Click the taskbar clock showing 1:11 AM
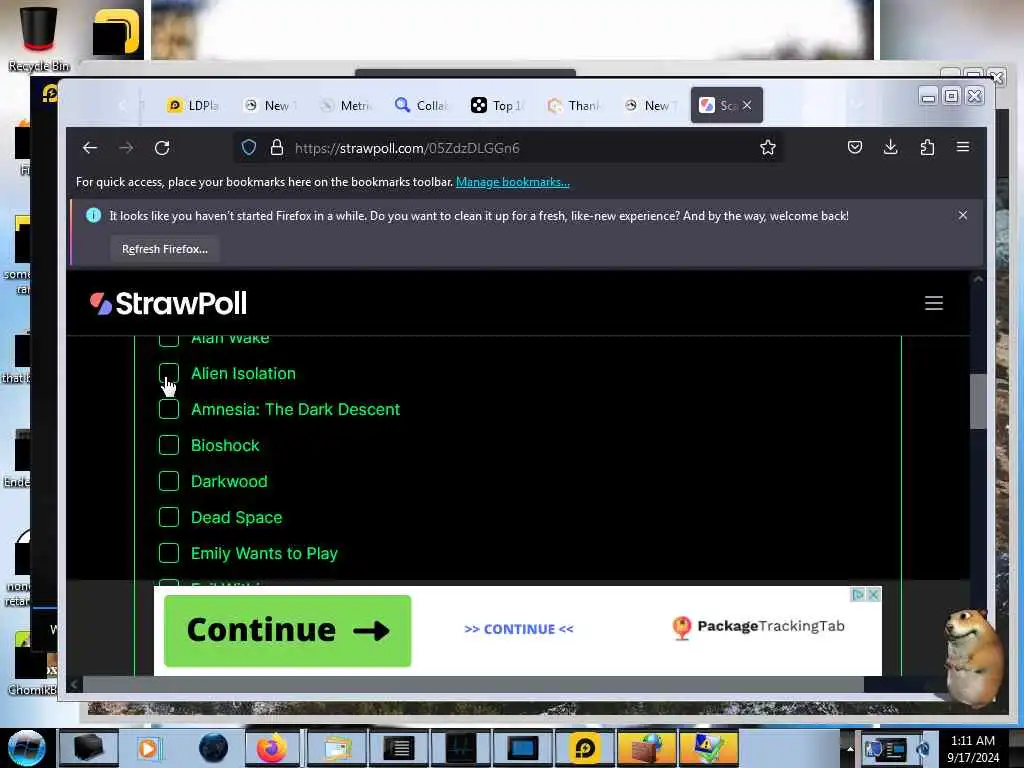The height and width of the screenshot is (768, 1024). (x=973, y=748)
